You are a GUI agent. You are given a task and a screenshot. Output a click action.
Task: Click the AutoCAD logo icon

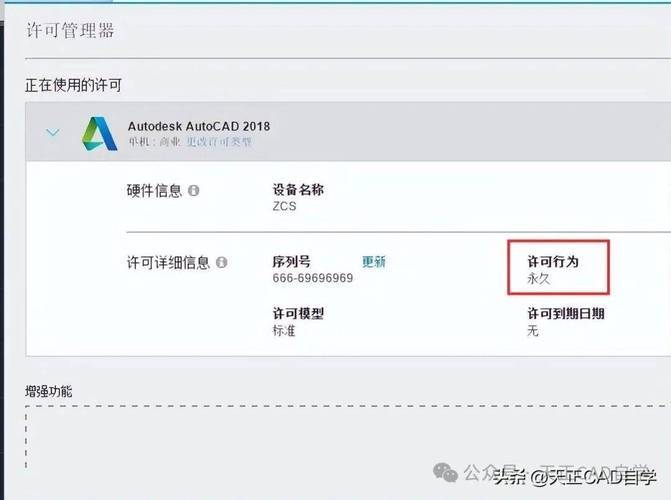click(99, 134)
